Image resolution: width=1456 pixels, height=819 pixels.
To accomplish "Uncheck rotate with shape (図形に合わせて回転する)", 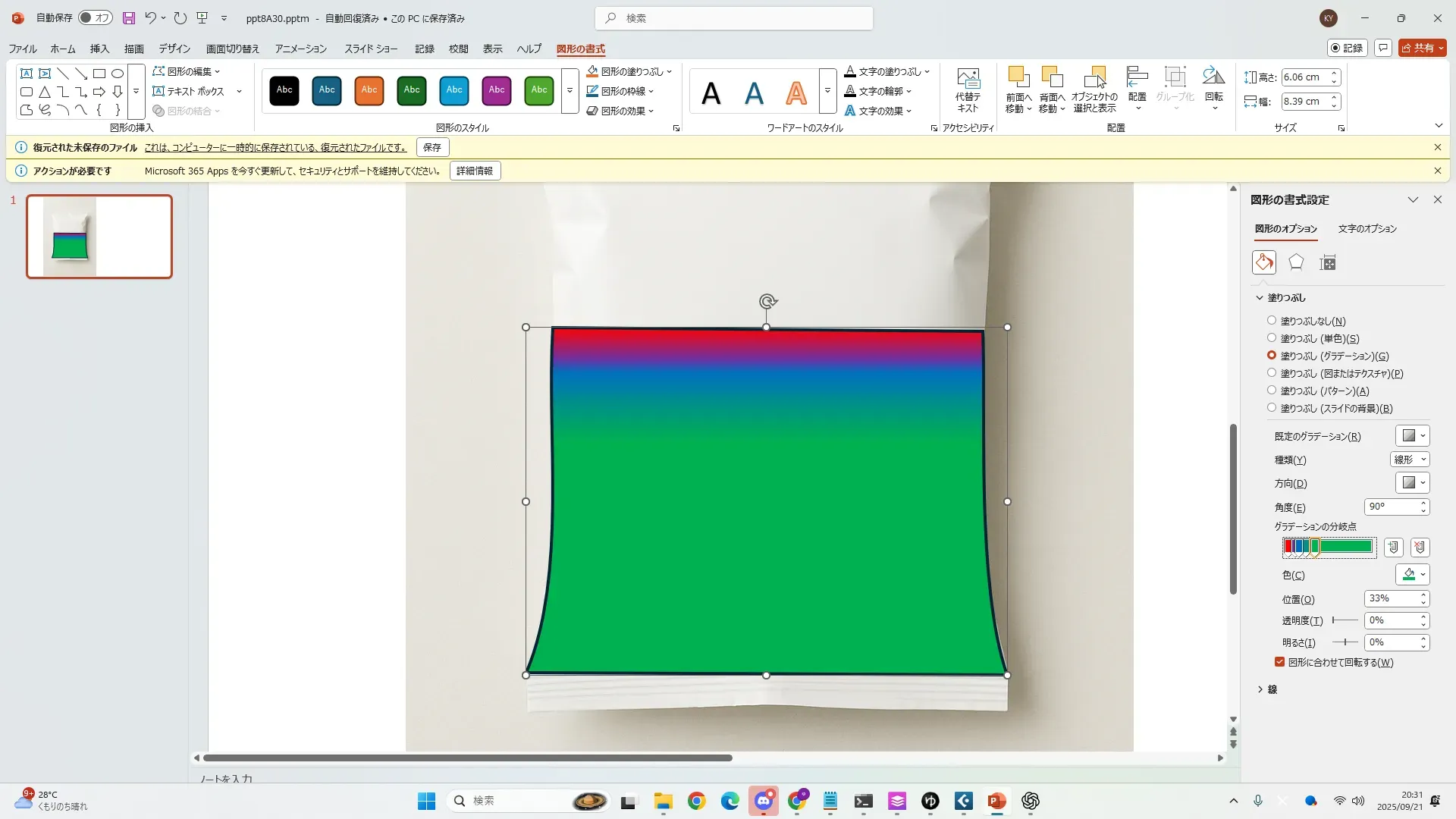I will [1280, 662].
